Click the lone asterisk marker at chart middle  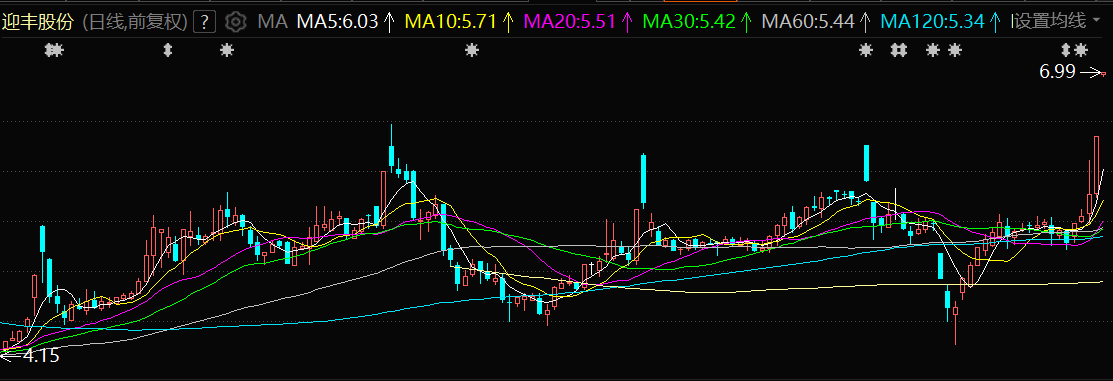(x=471, y=50)
